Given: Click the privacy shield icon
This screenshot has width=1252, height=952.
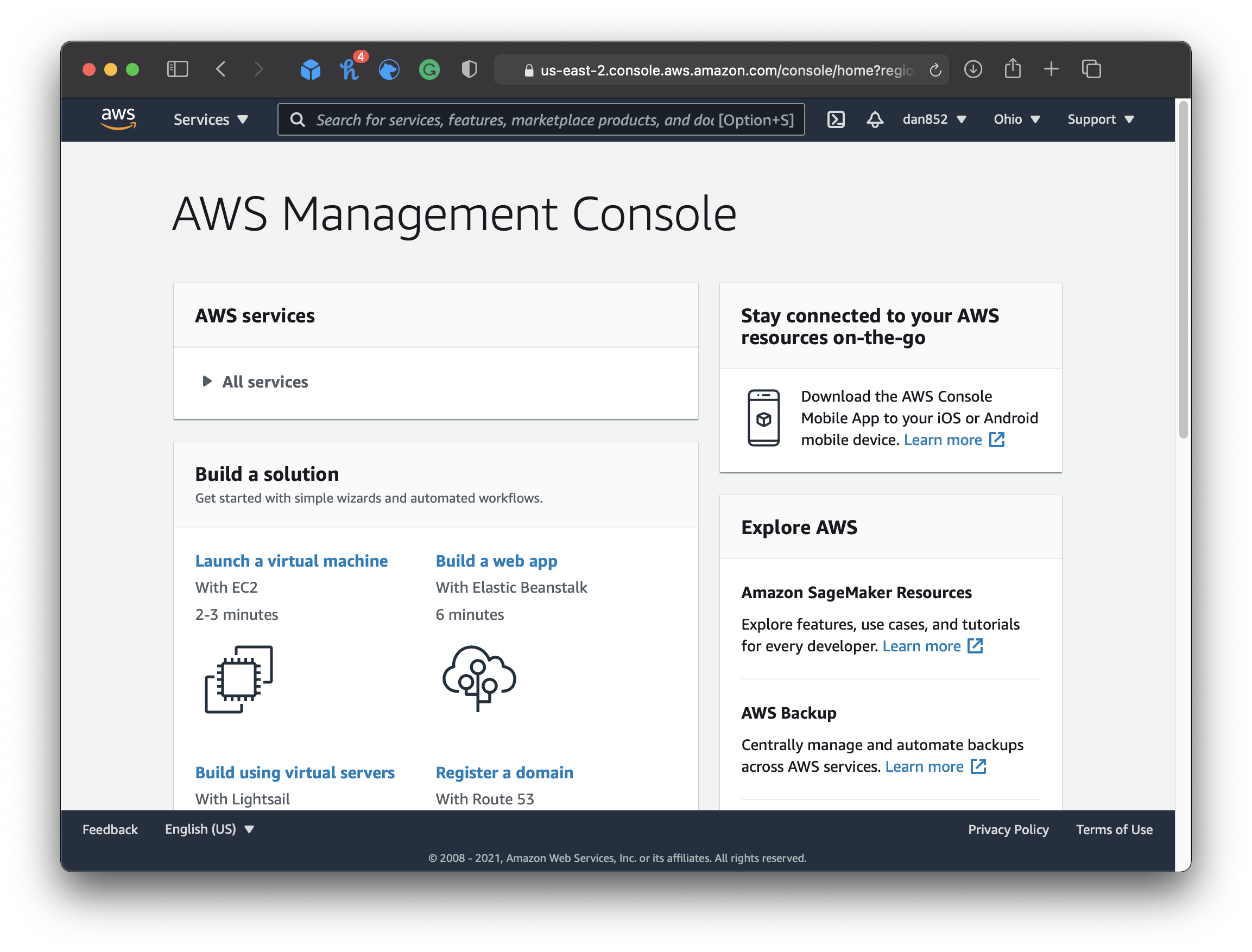Looking at the screenshot, I should pyautogui.click(x=469, y=69).
